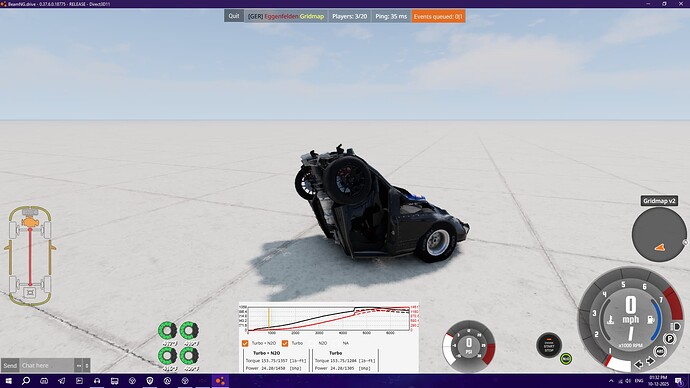Open Windows taskbar search
The width and height of the screenshot is (690, 388).
coord(26,381)
